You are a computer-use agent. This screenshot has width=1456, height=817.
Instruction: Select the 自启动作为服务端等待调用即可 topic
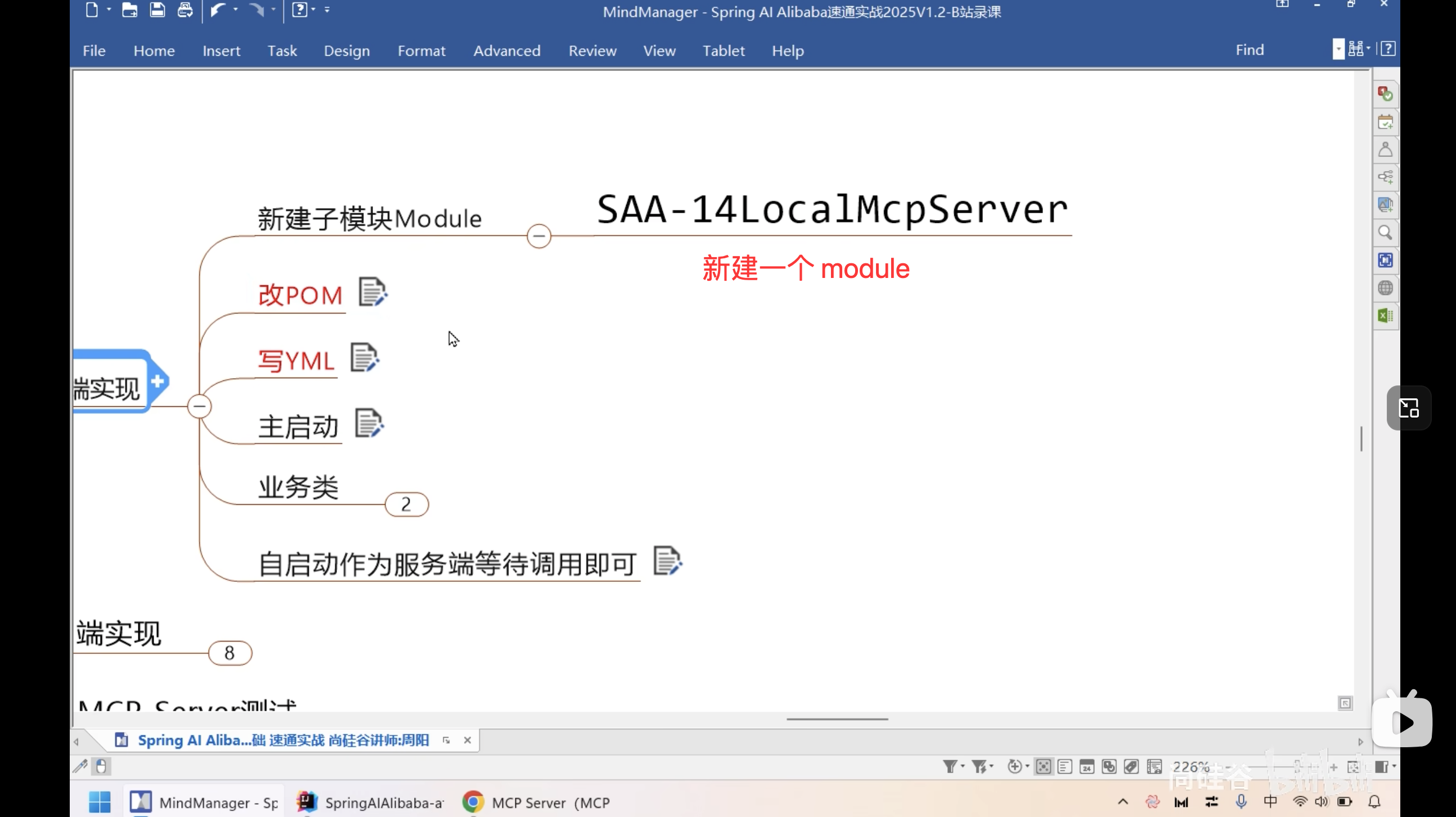pos(447,564)
